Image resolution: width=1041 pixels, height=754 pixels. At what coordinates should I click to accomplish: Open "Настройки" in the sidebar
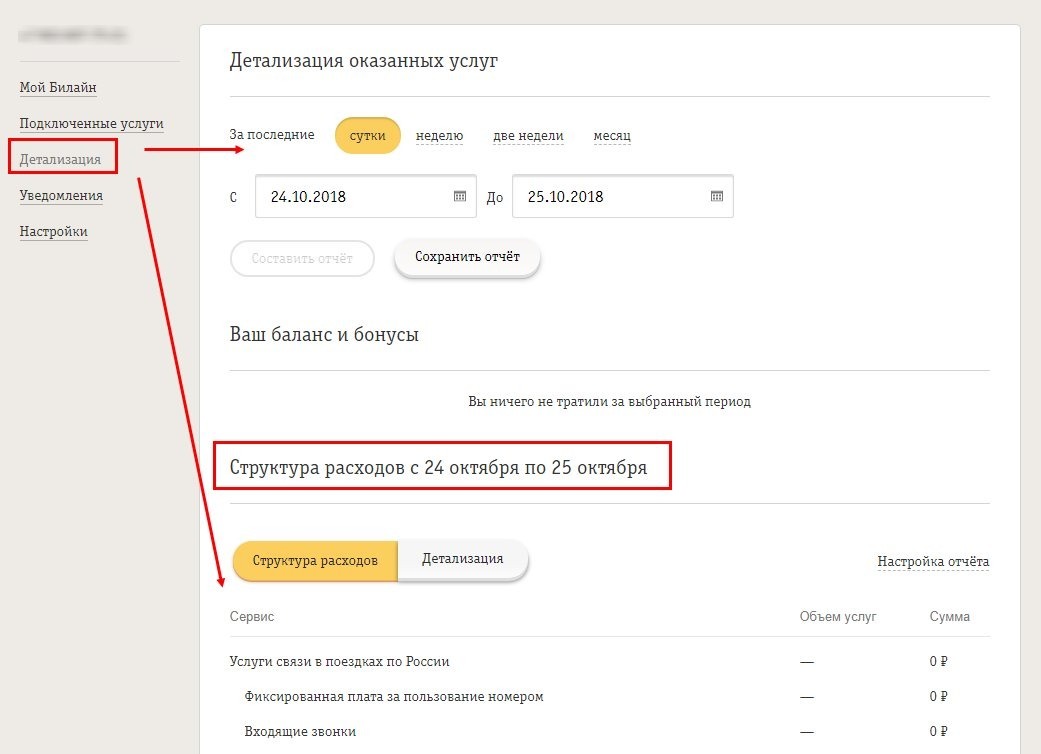[53, 231]
